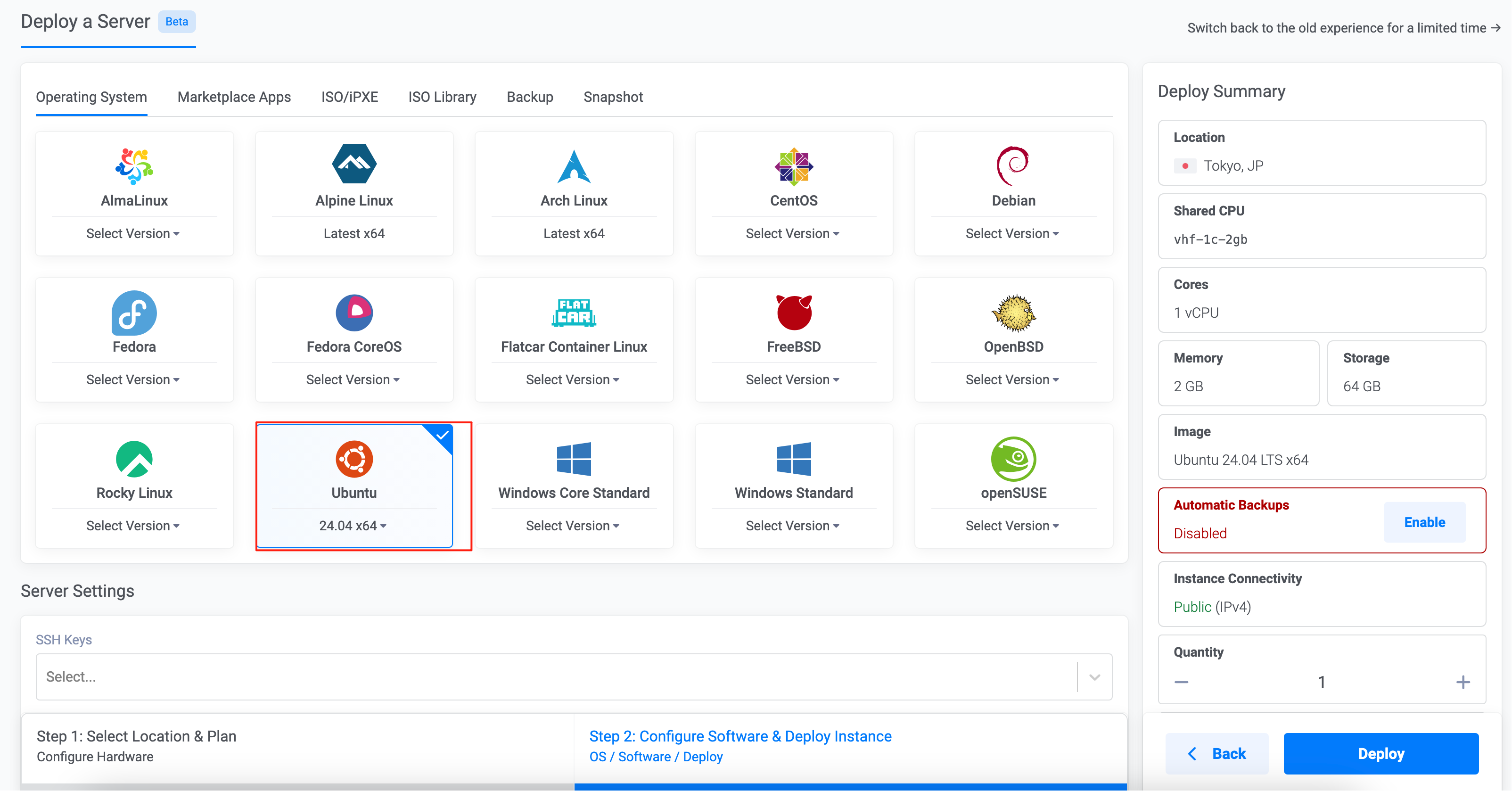This screenshot has width=1512, height=791.
Task: Pick the FreeBSD daemon icon
Action: 794,312
